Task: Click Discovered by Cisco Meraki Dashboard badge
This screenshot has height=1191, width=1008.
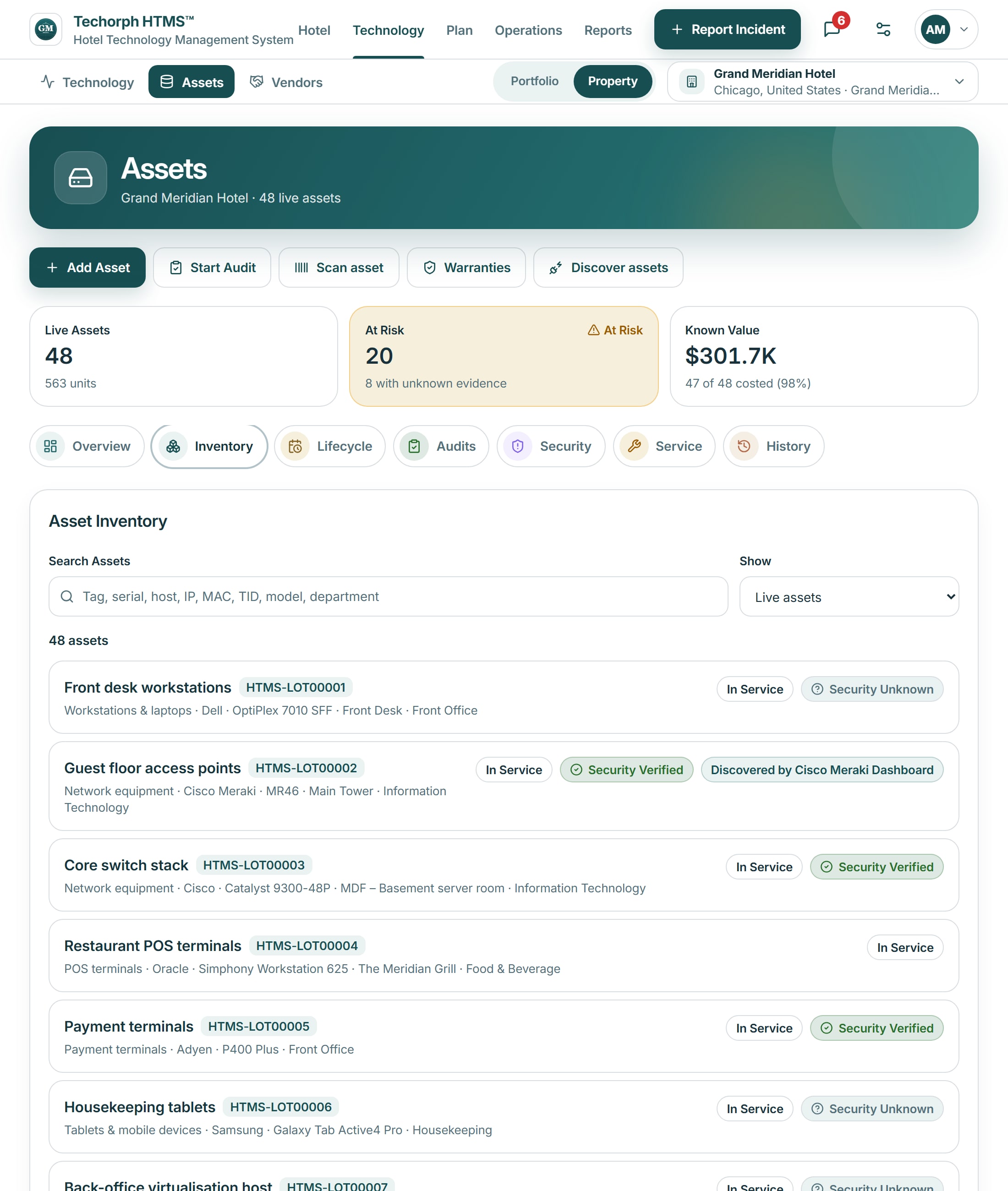Action: click(x=822, y=770)
